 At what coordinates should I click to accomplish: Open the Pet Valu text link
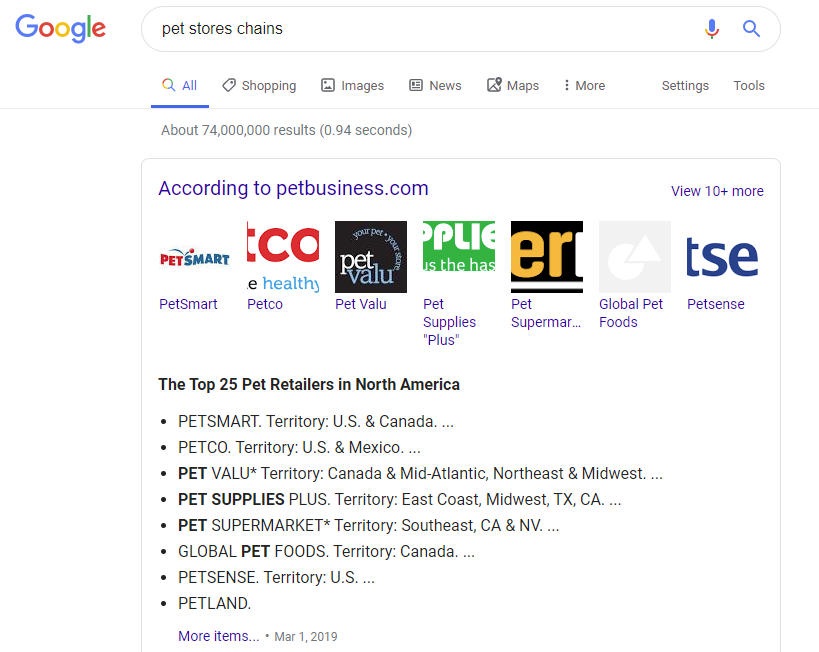(x=361, y=304)
